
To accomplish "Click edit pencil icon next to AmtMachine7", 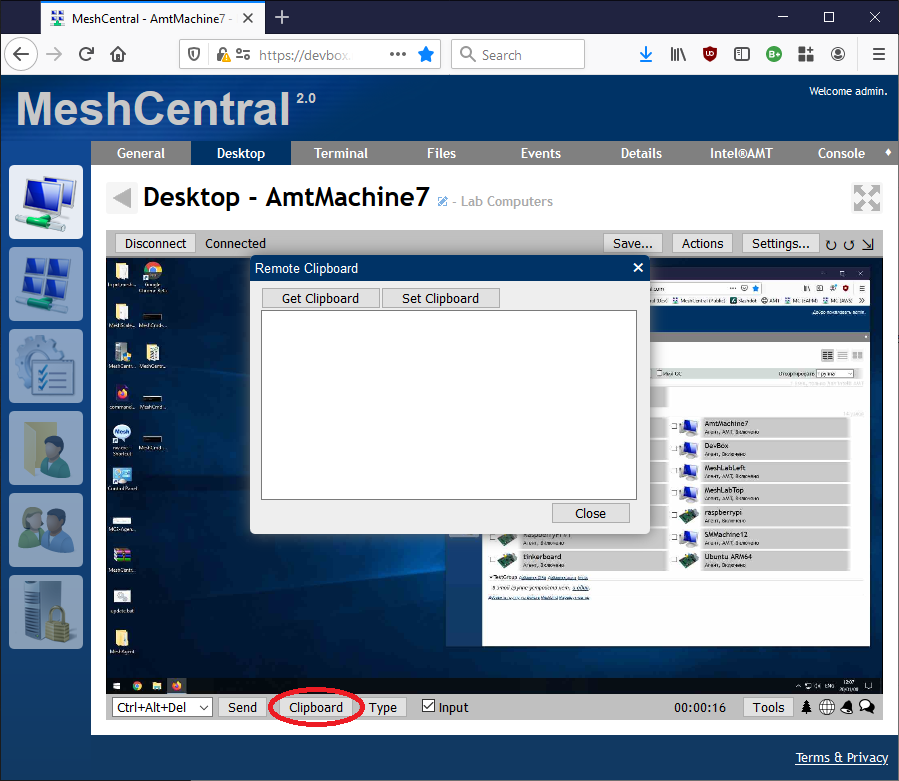I will pyautogui.click(x=442, y=201).
